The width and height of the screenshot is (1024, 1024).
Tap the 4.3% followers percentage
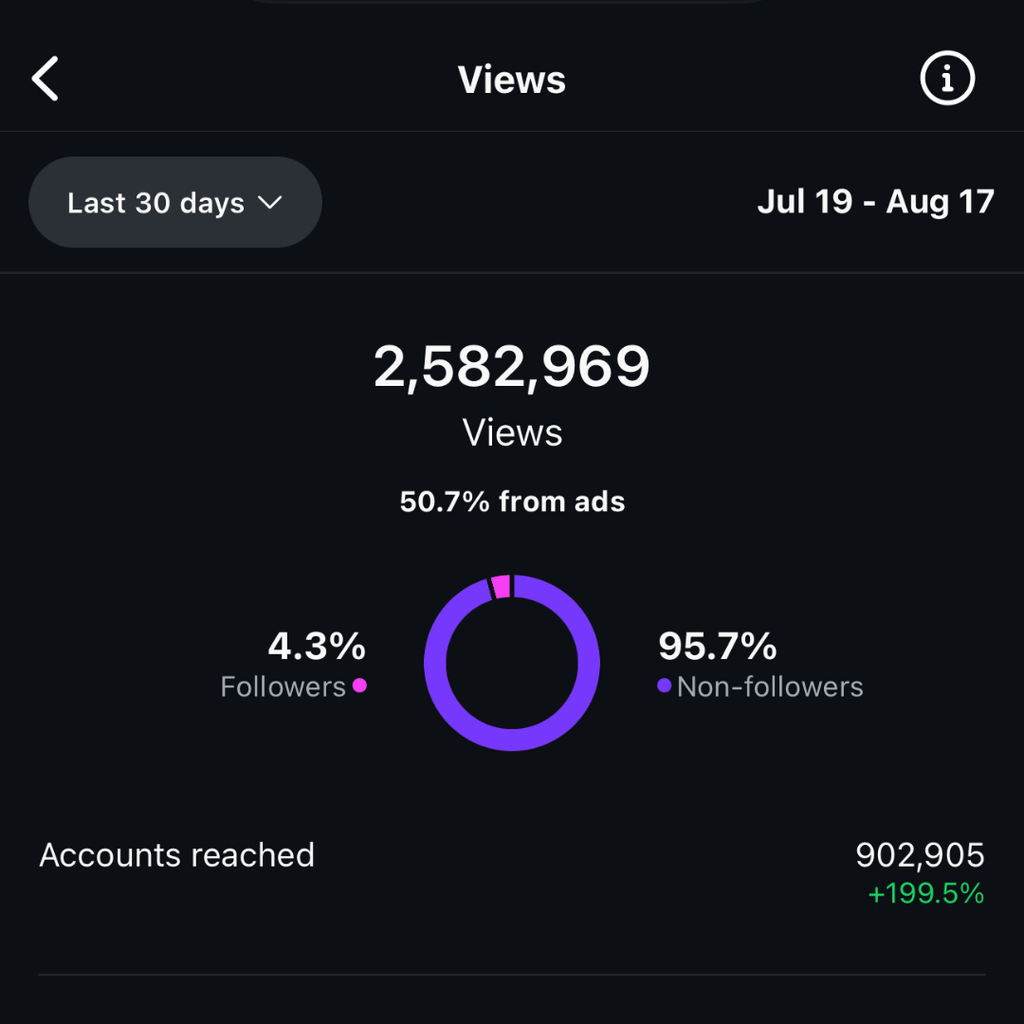click(x=316, y=647)
